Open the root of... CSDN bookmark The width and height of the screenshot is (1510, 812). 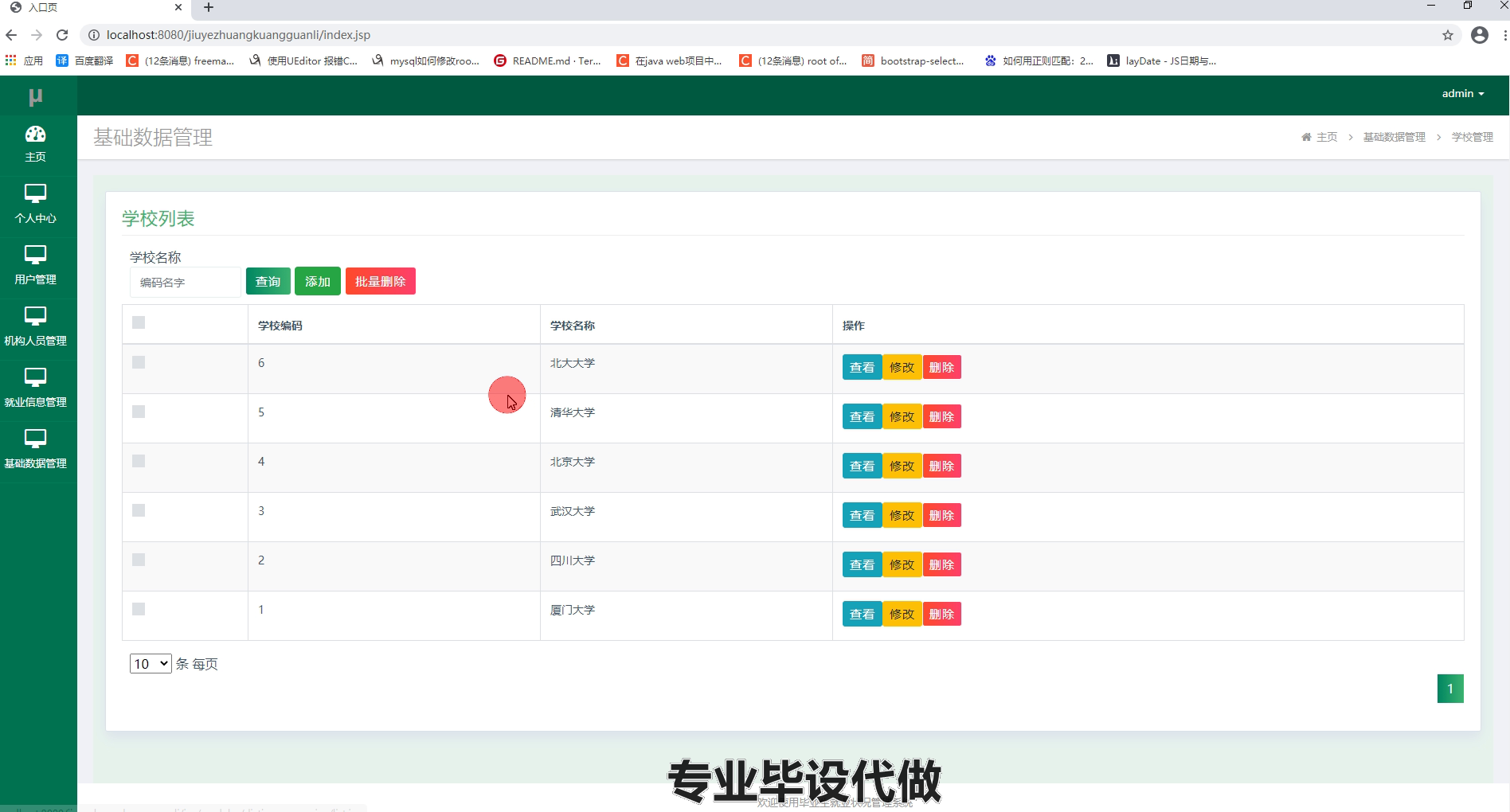point(793,61)
